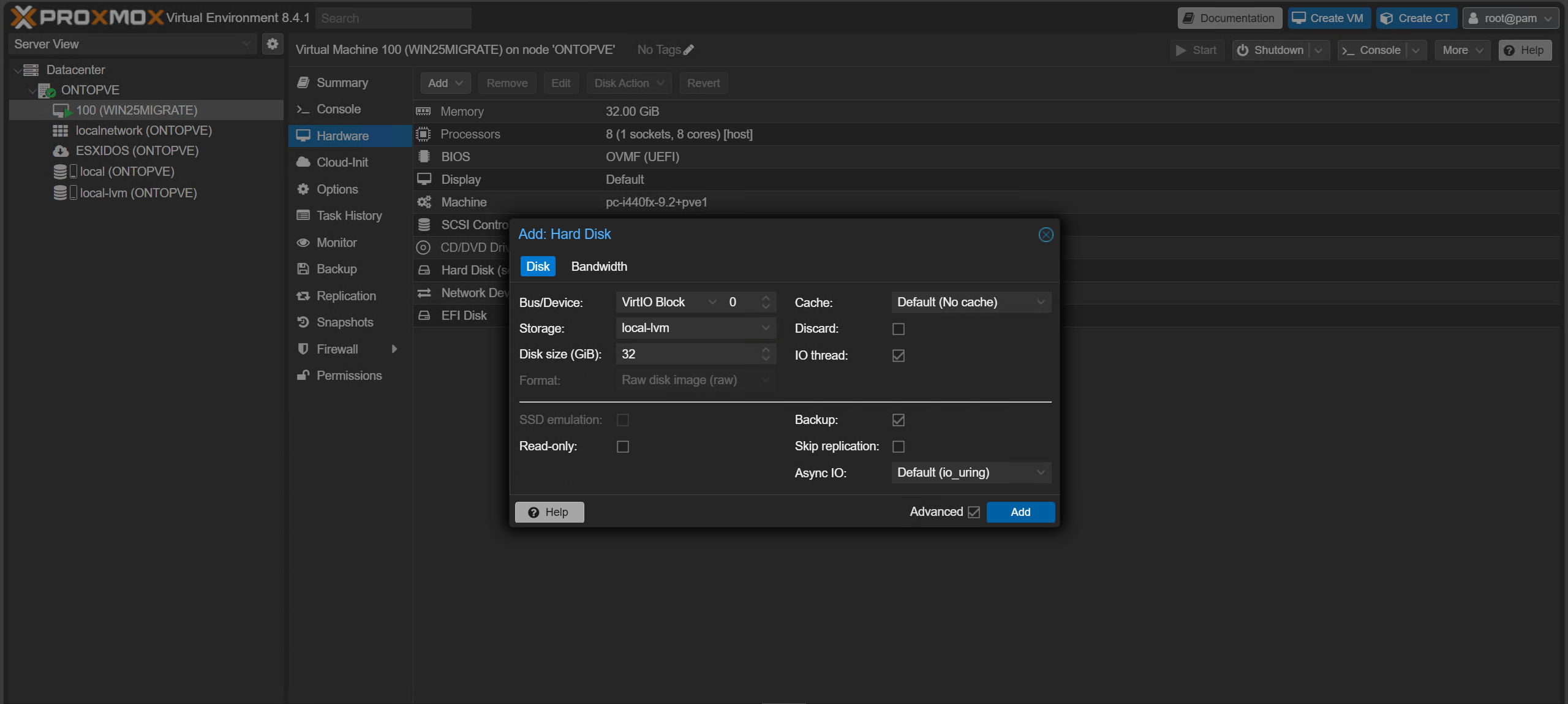Click the localnetwork grid icon
The height and width of the screenshot is (704, 1568).
coord(60,131)
